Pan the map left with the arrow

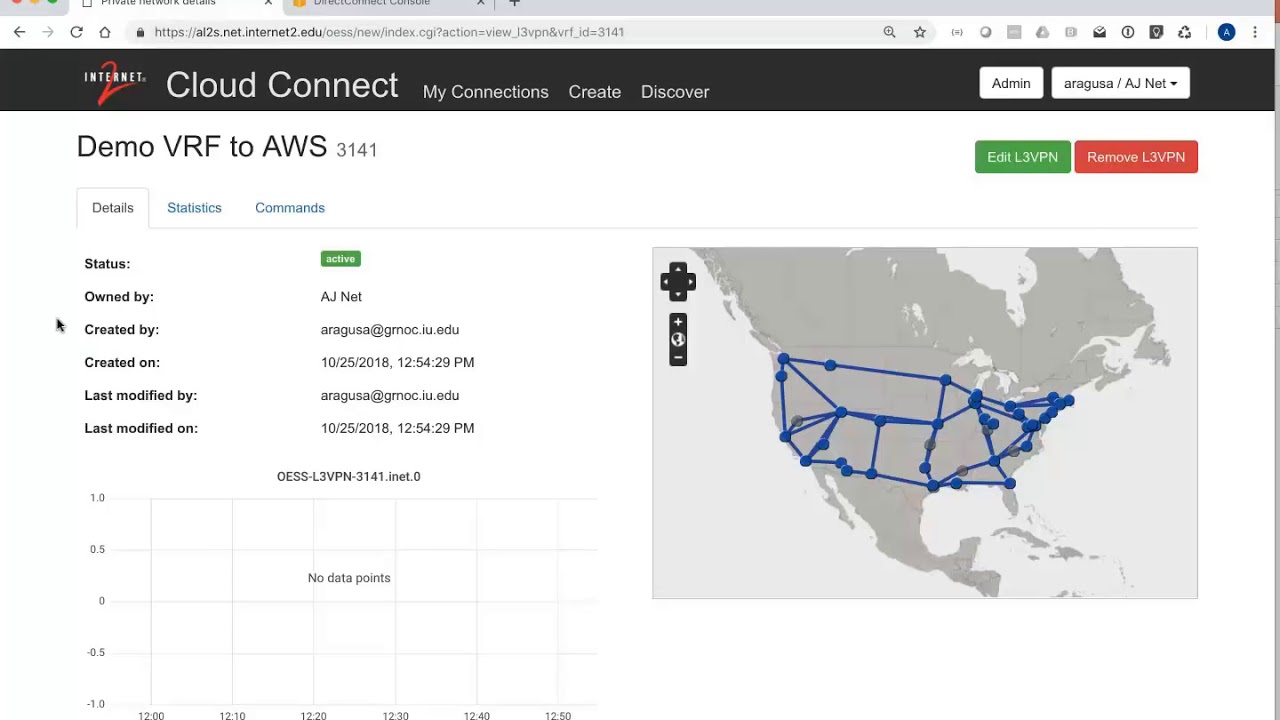coord(666,282)
